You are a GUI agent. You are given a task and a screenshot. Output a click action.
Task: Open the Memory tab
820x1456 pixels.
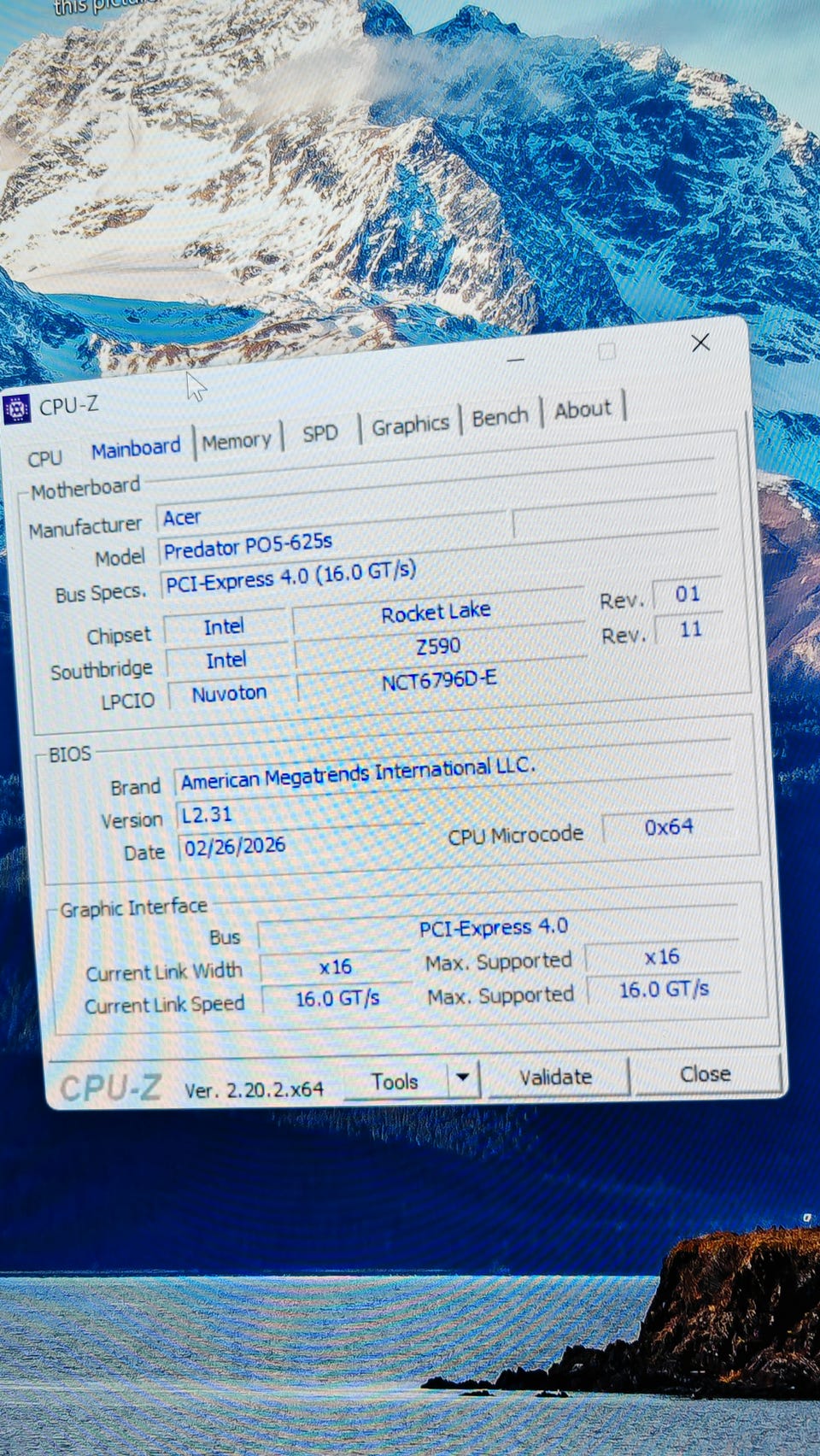click(237, 441)
